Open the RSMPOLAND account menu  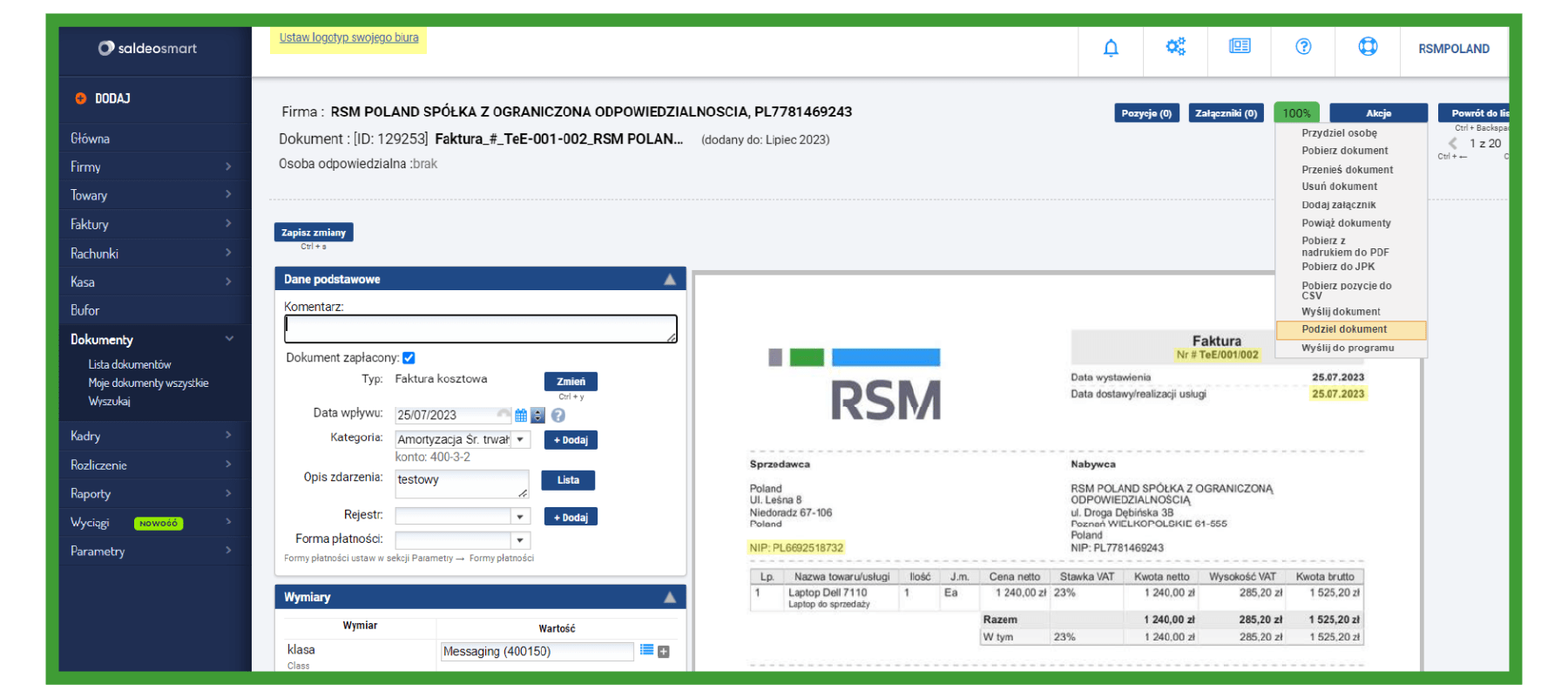1454,49
